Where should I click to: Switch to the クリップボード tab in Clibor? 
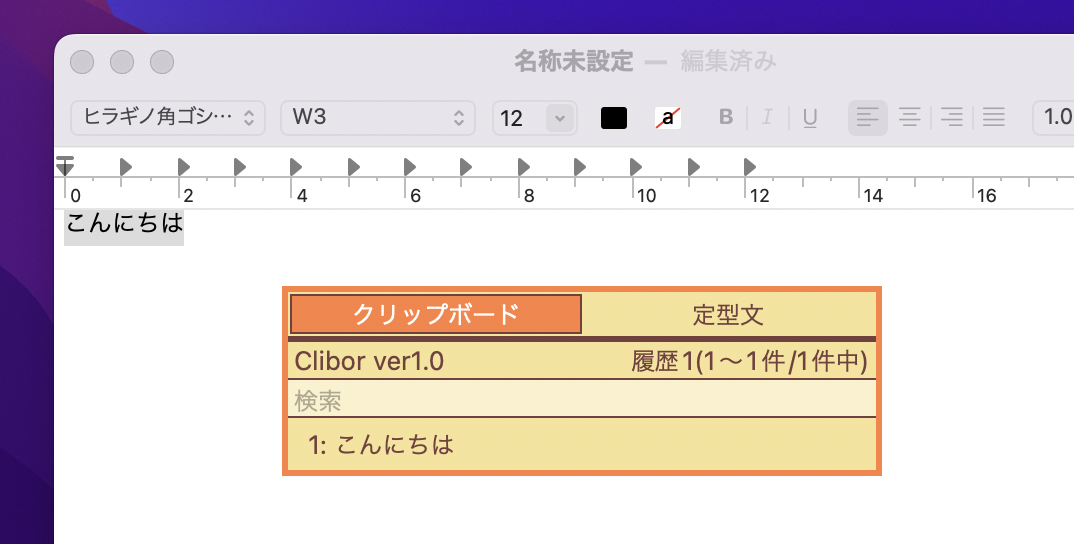pos(436,314)
